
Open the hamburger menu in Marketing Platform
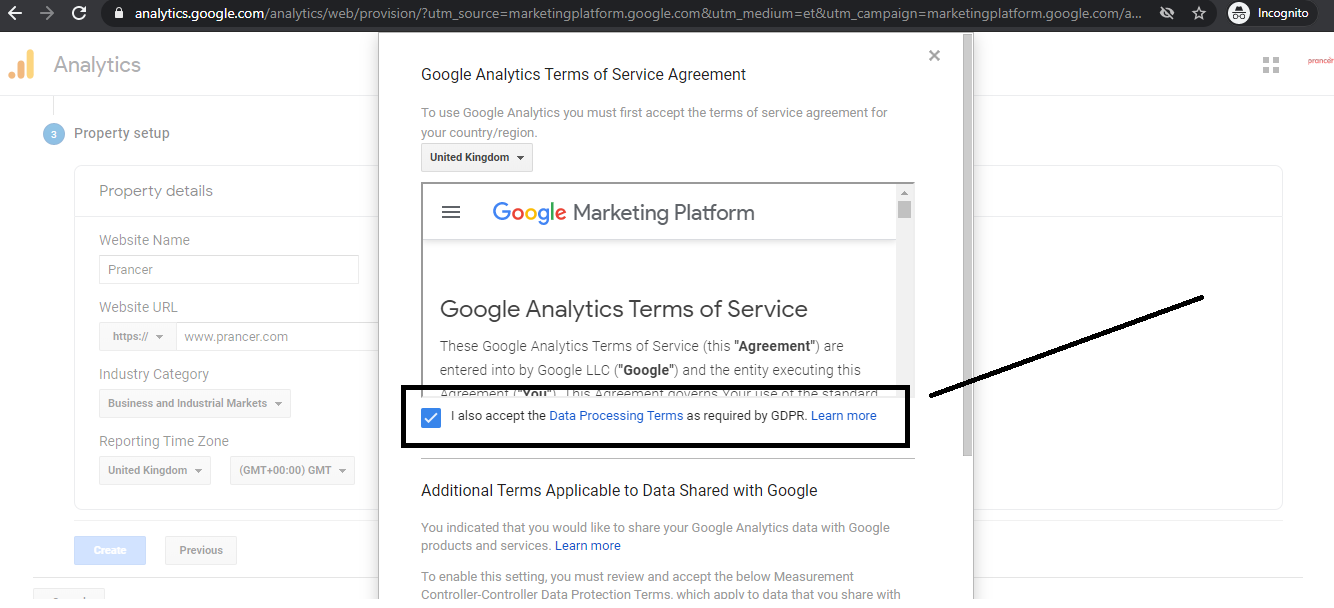tap(451, 212)
